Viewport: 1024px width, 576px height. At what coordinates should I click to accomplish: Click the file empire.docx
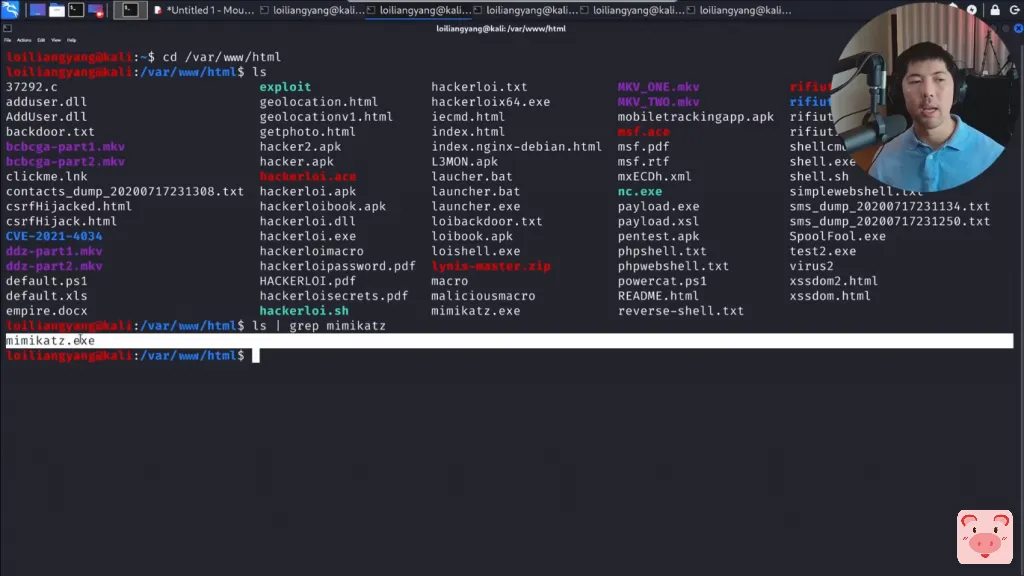tap(46, 311)
